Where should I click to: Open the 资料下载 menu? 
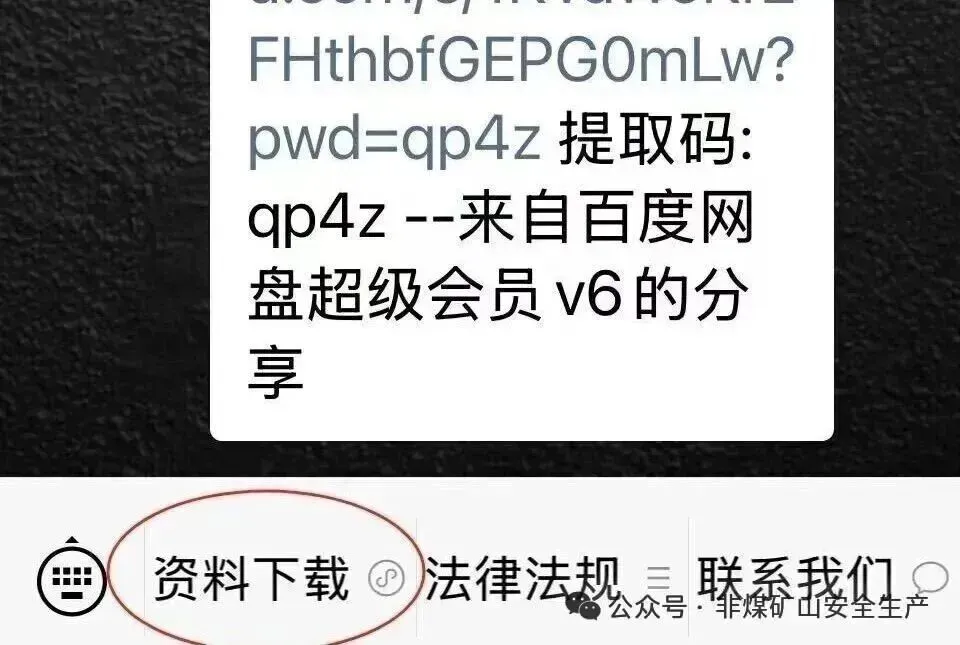[251, 578]
